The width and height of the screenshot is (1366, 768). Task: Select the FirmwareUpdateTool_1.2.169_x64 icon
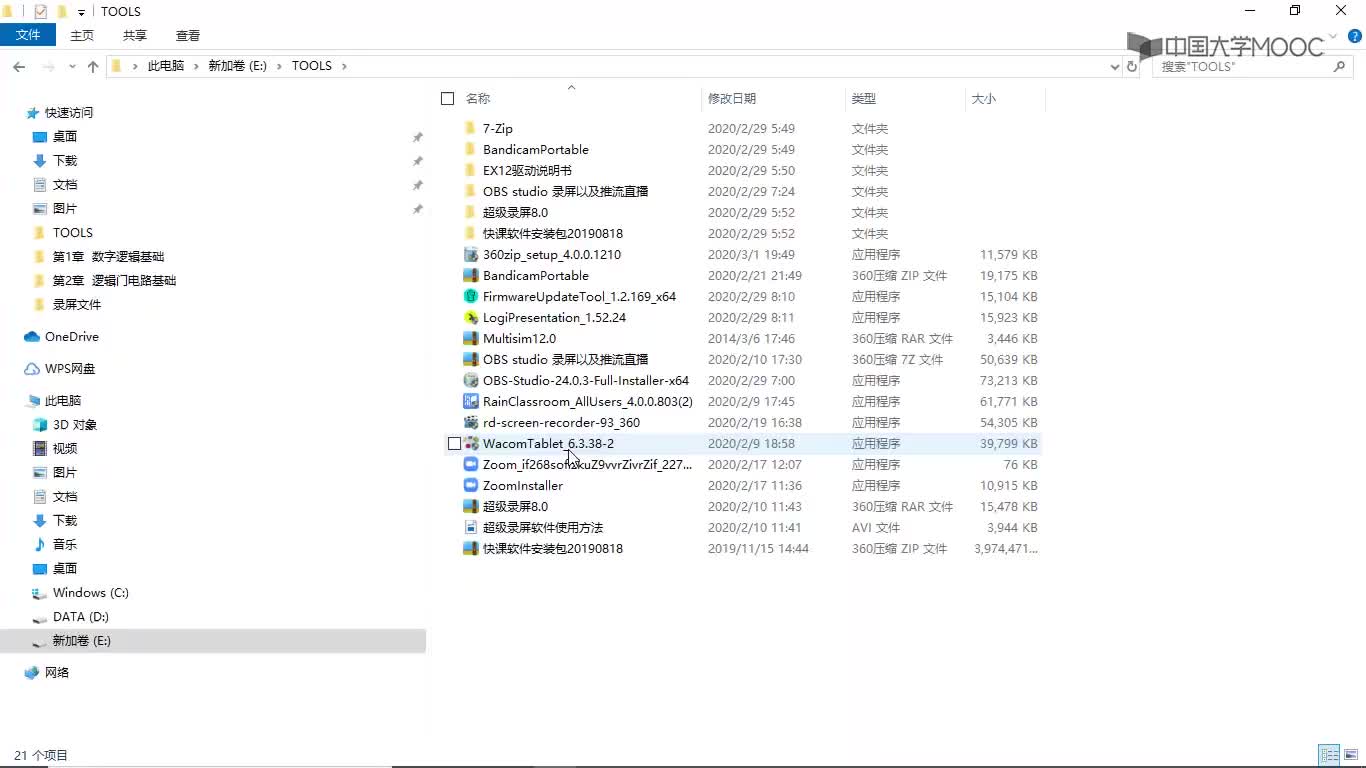tap(471, 296)
